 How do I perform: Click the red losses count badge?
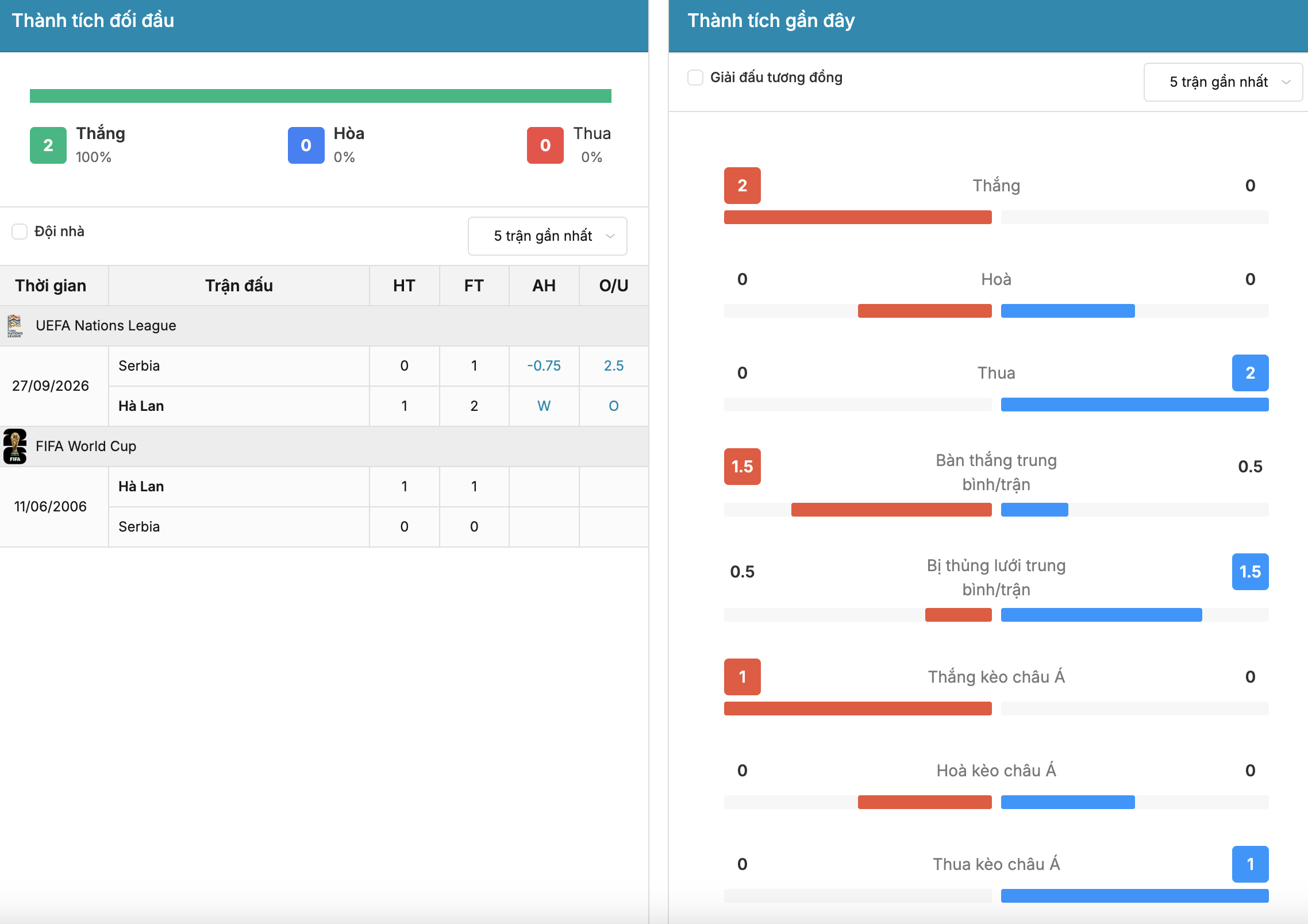click(x=545, y=145)
